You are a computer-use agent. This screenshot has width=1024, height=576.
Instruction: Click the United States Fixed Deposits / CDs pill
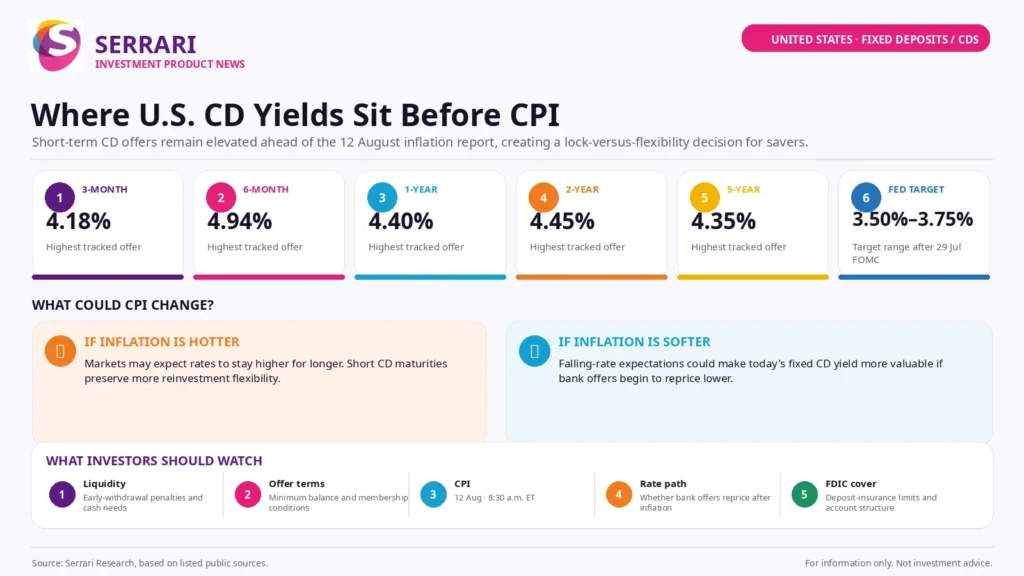pos(865,39)
